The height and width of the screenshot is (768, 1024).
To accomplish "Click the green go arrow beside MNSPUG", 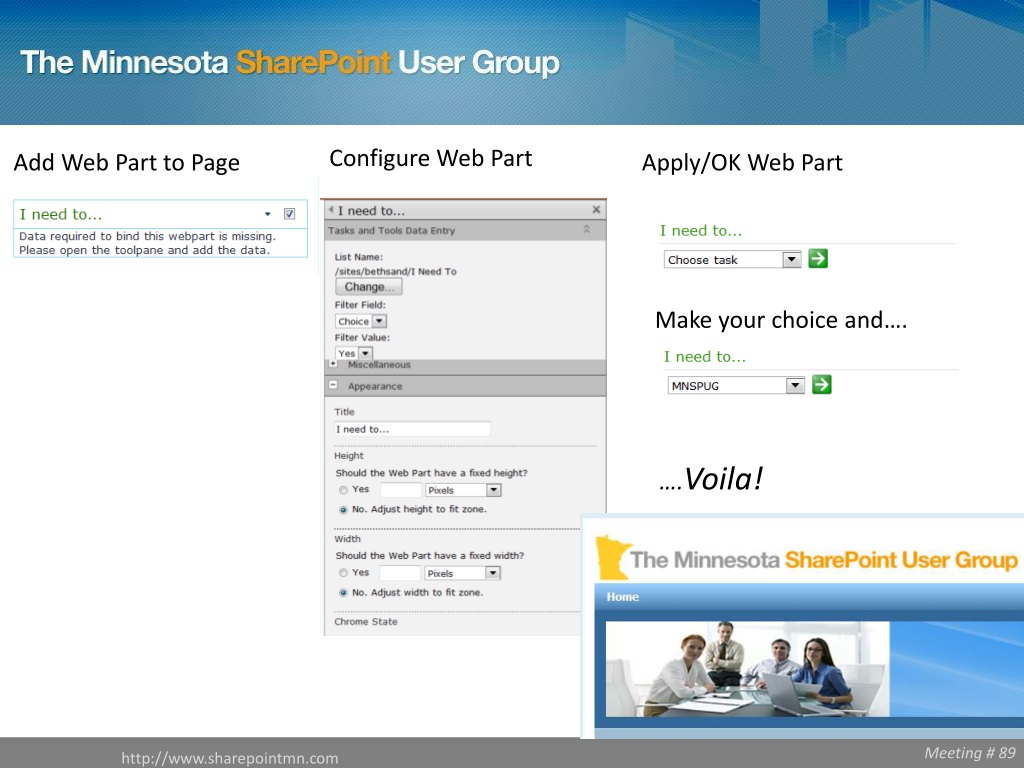I will [x=822, y=385].
